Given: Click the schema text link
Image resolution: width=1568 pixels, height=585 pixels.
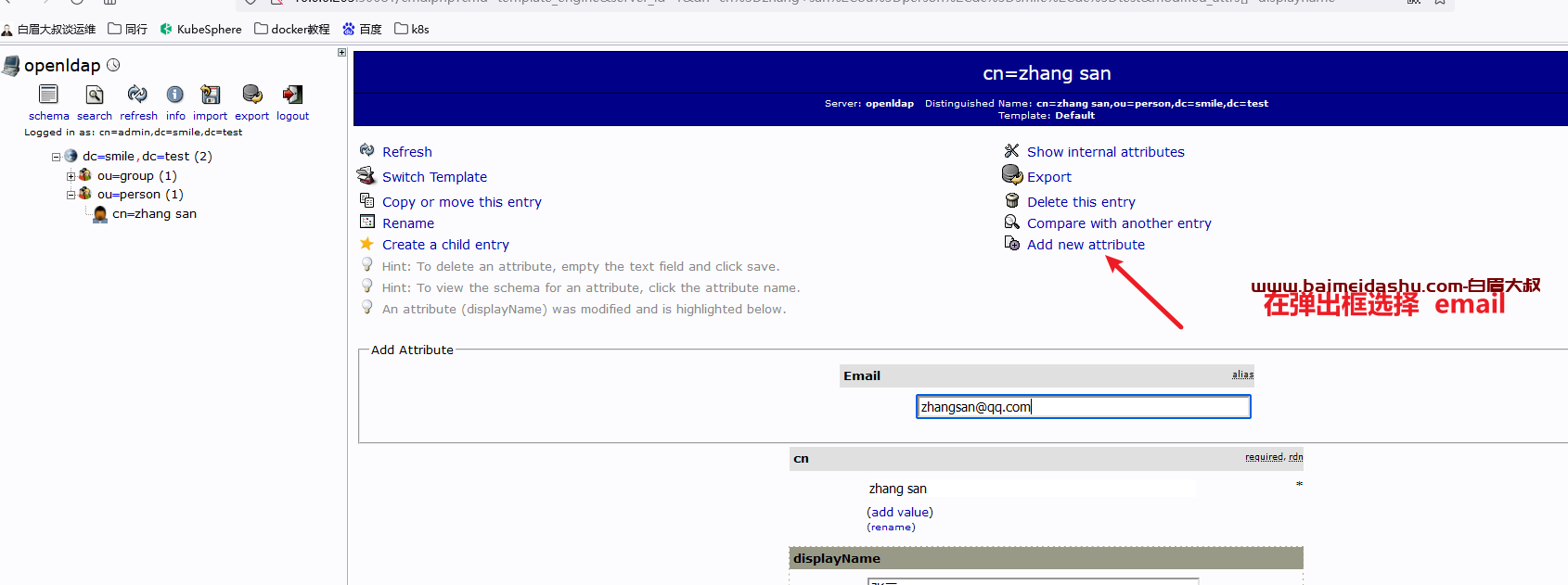Looking at the screenshot, I should 49,116.
